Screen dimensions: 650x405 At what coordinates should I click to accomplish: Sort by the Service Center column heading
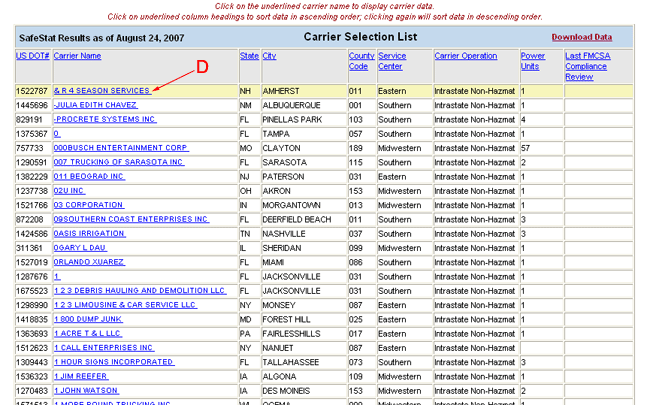392,61
